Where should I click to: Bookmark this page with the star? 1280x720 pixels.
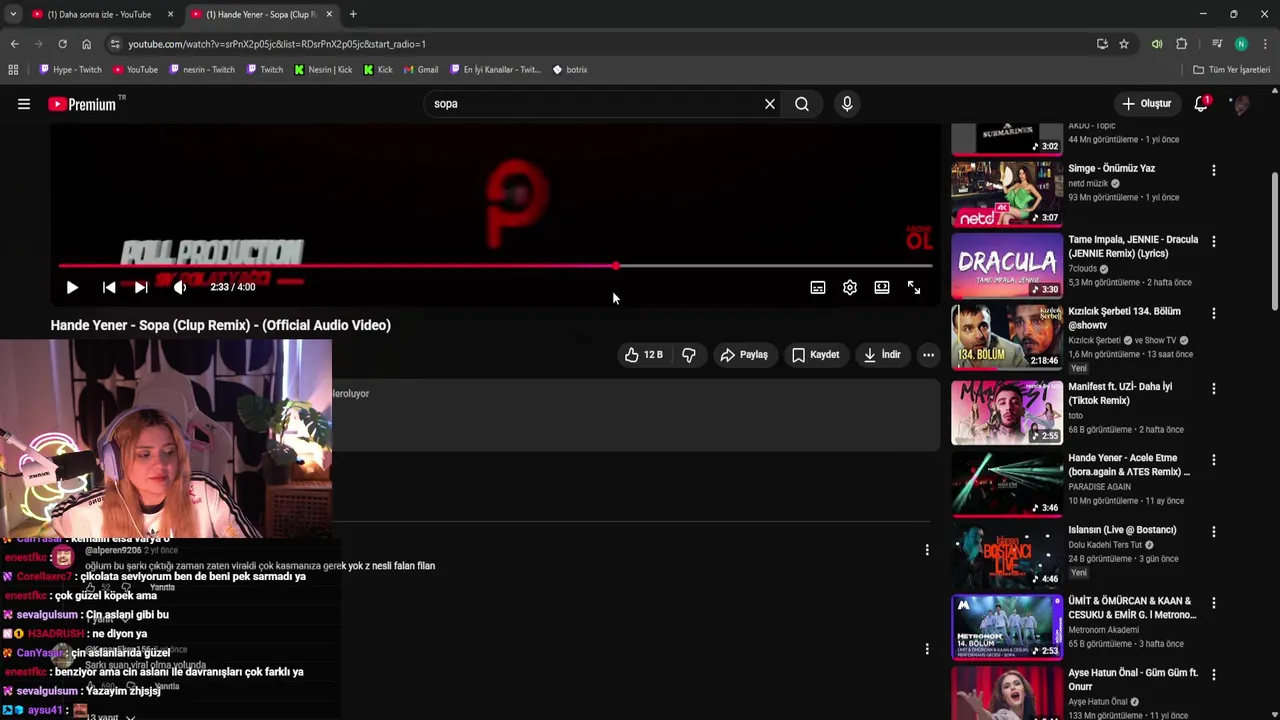tap(1124, 44)
